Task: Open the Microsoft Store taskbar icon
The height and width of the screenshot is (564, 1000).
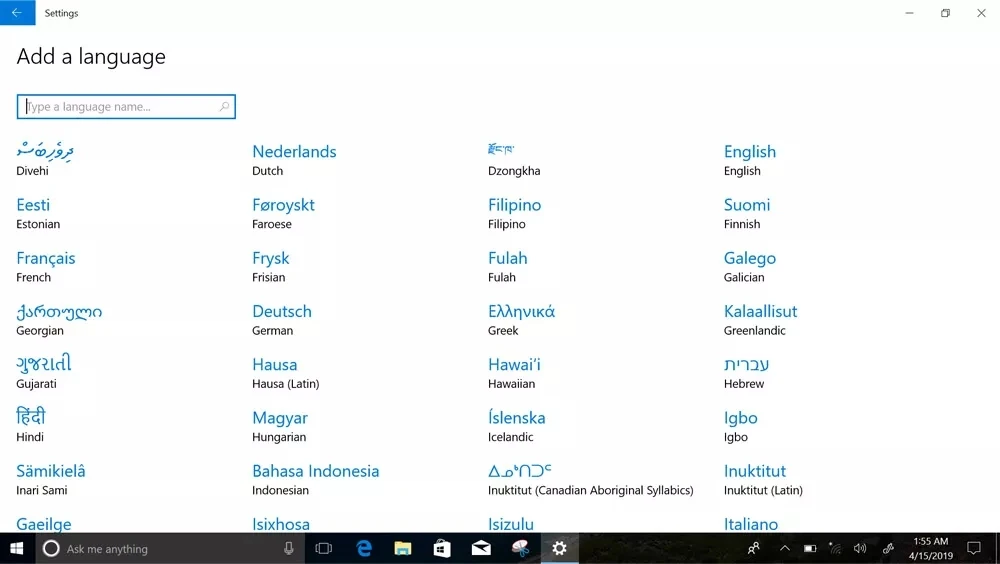Action: pyautogui.click(x=442, y=549)
